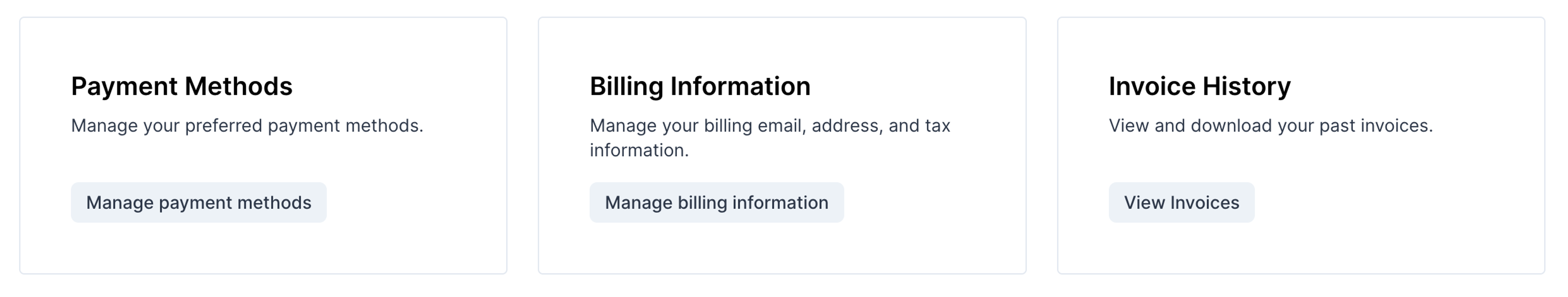Viewport: 1568px width, 297px height.
Task: Click the Payment Methods heading
Action: click(x=181, y=87)
